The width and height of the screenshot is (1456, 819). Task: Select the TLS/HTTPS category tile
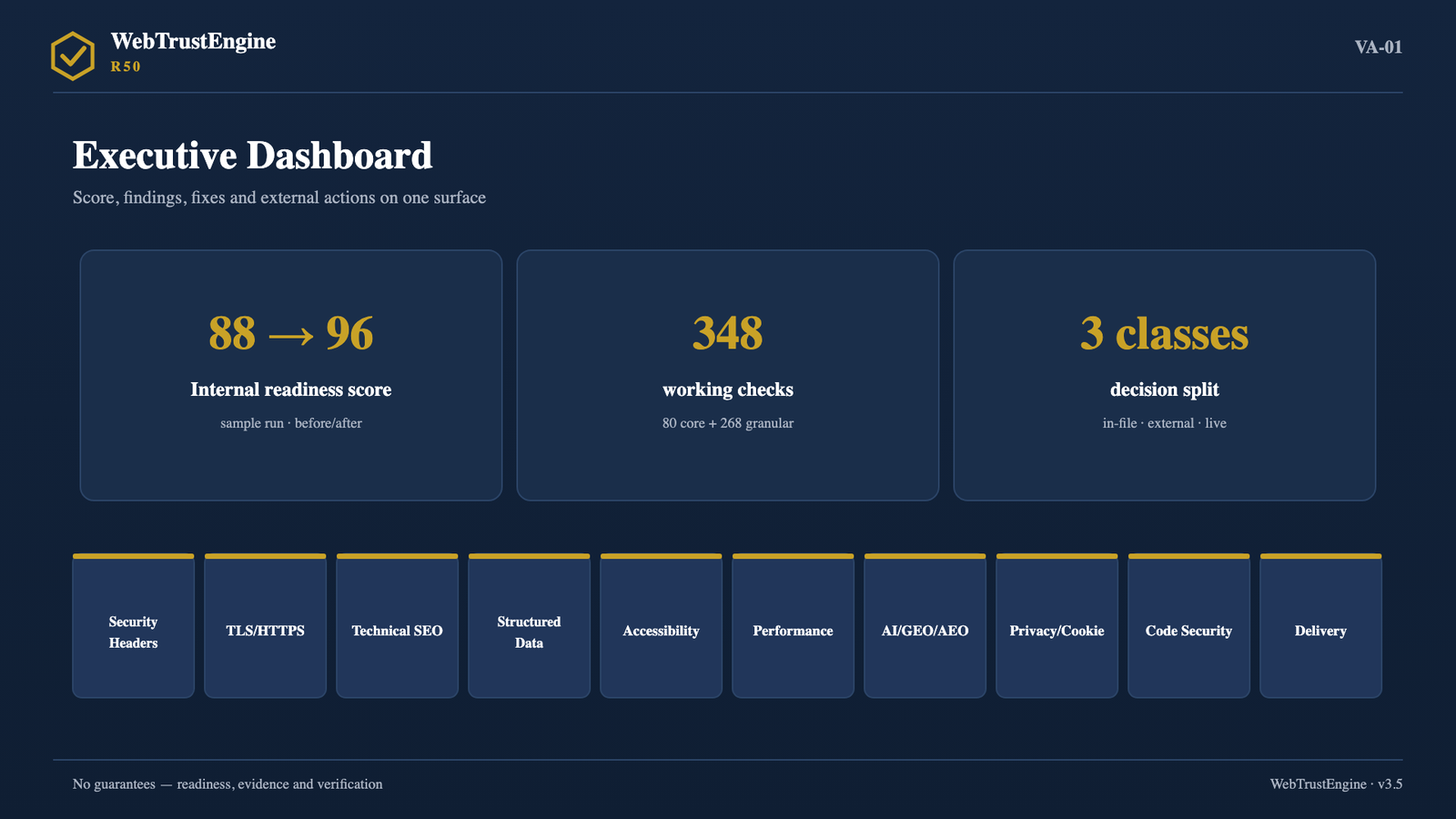(x=266, y=626)
